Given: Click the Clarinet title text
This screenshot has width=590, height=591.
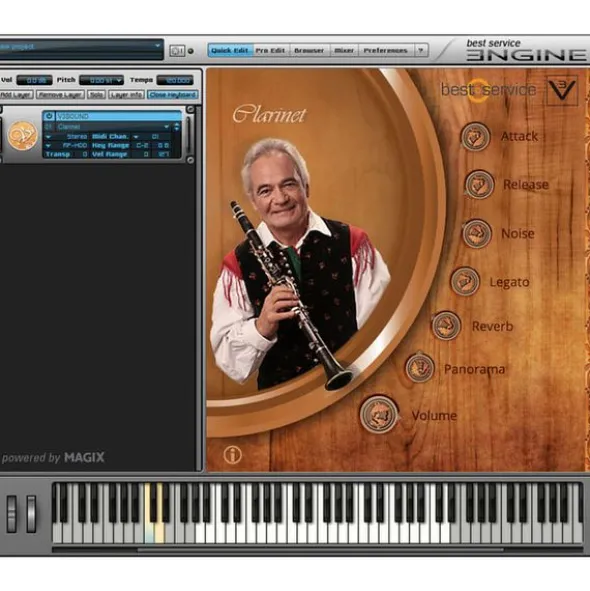Looking at the screenshot, I should point(269,115).
